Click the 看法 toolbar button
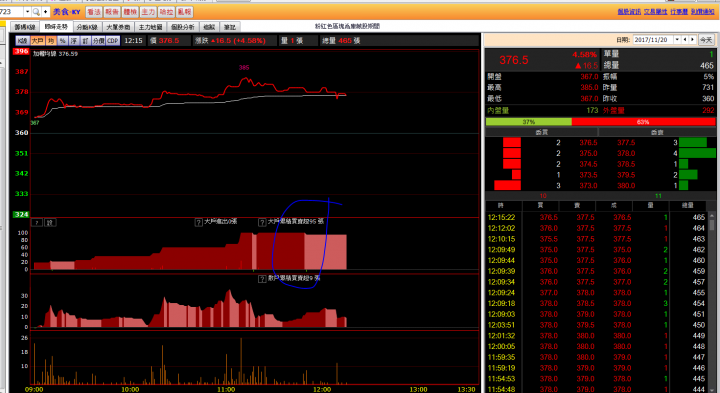The image size is (720, 393). (x=94, y=12)
